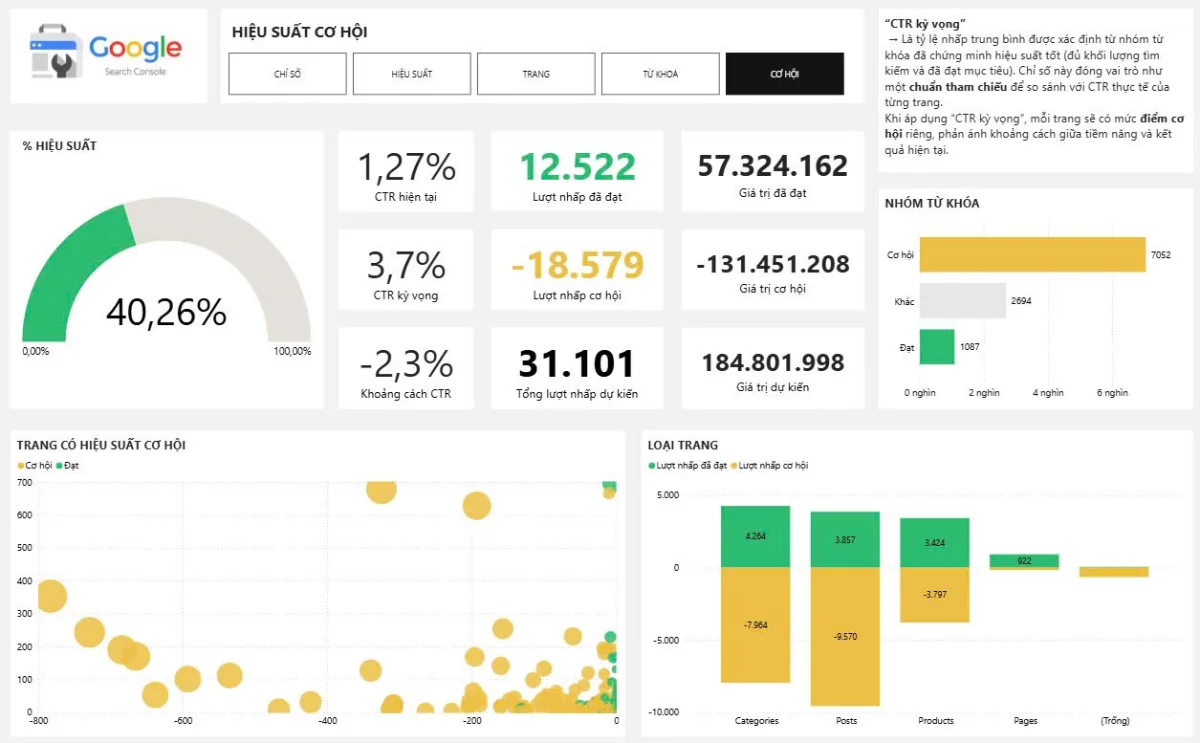Image resolution: width=1200 pixels, height=743 pixels.
Task: Click Lượt nhấp cơ hội legend in LOẠI TRANG
Action: pos(771,466)
